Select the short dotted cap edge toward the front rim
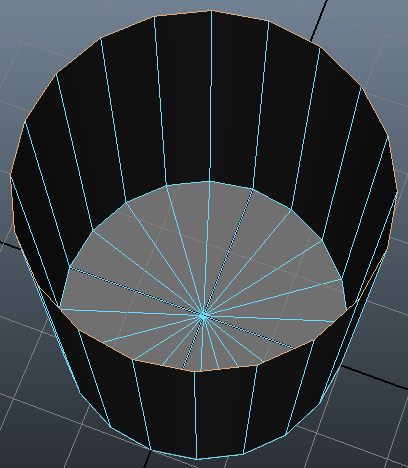The height and width of the screenshot is (468, 408). (193, 342)
